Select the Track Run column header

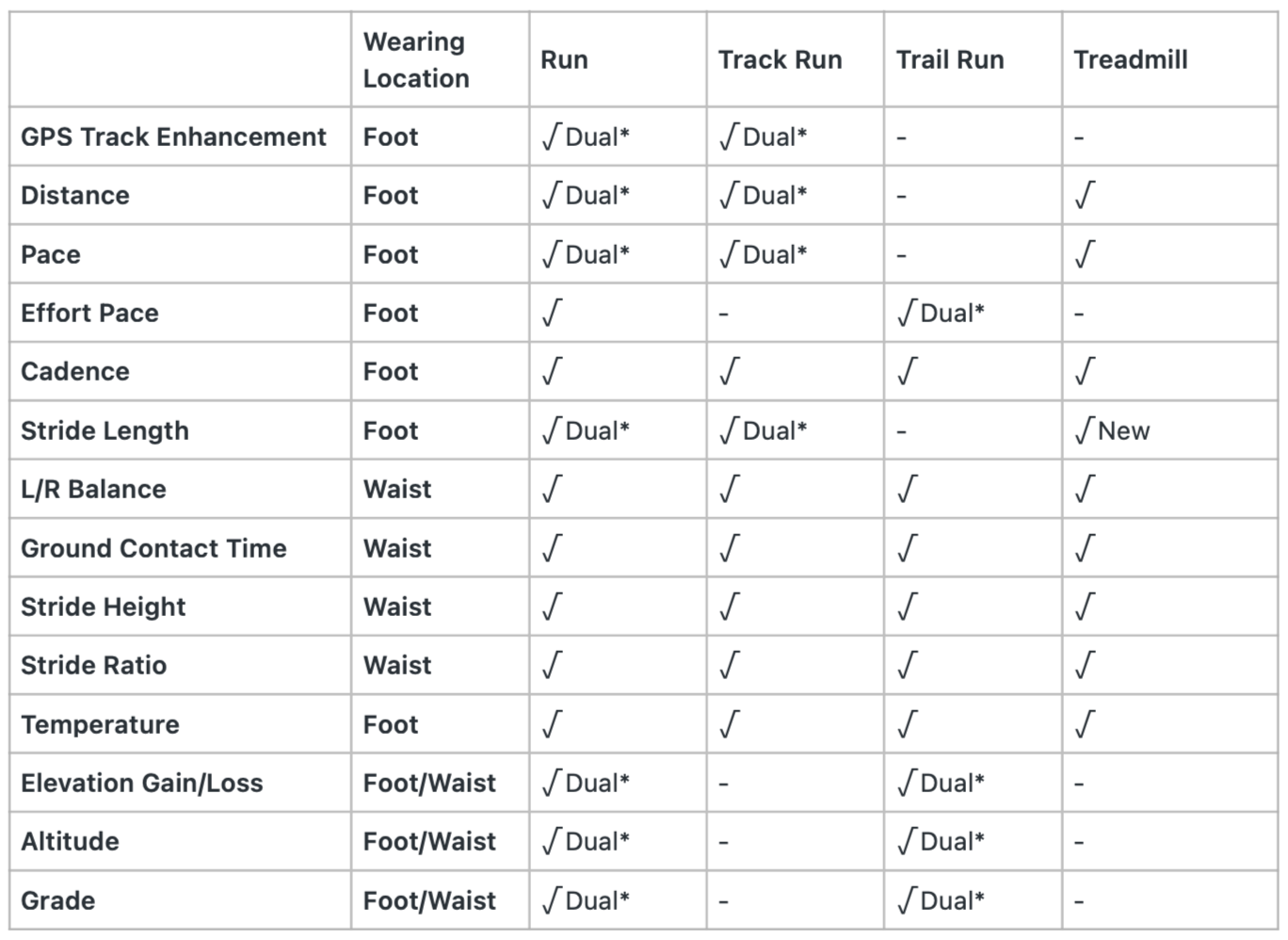coord(780,59)
